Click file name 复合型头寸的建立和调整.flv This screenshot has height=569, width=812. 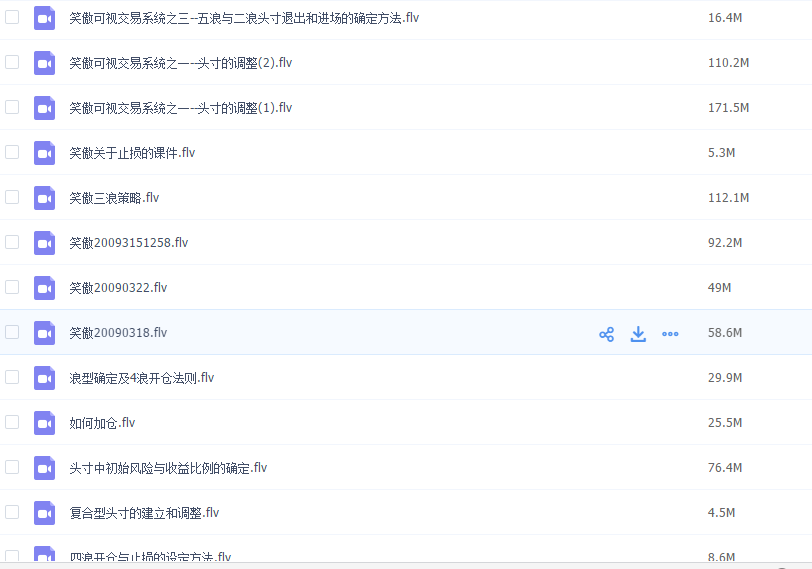(x=144, y=513)
